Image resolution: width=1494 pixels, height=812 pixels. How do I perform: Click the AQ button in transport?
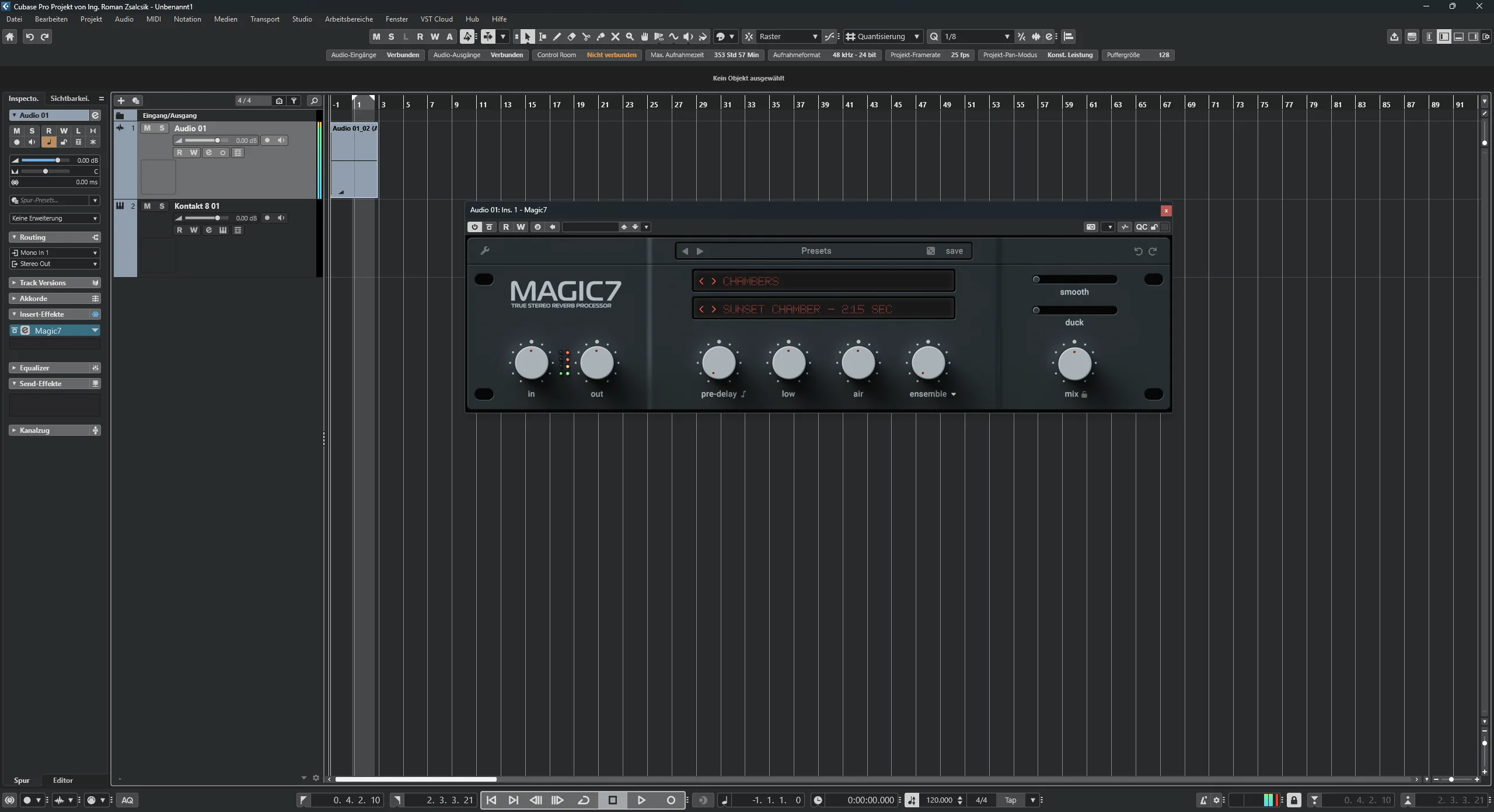click(127, 800)
